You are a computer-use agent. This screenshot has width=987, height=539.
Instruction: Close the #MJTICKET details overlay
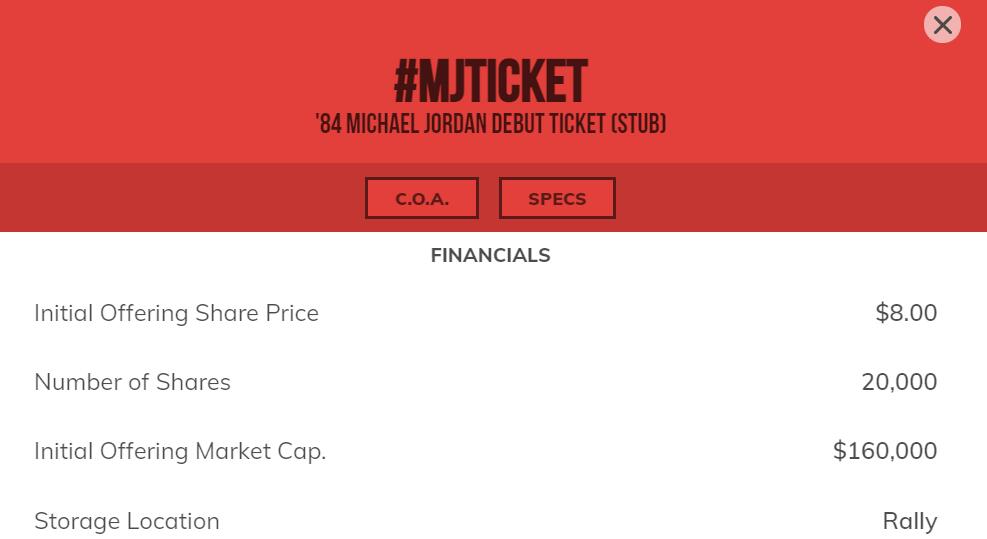coord(942,25)
